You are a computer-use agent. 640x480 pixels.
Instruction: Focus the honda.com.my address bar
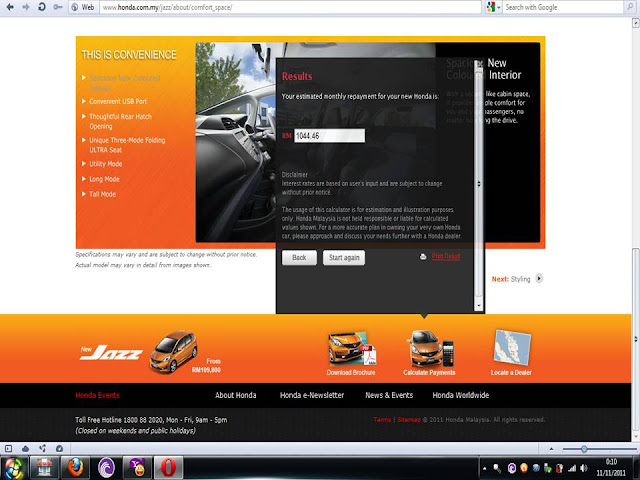point(290,7)
